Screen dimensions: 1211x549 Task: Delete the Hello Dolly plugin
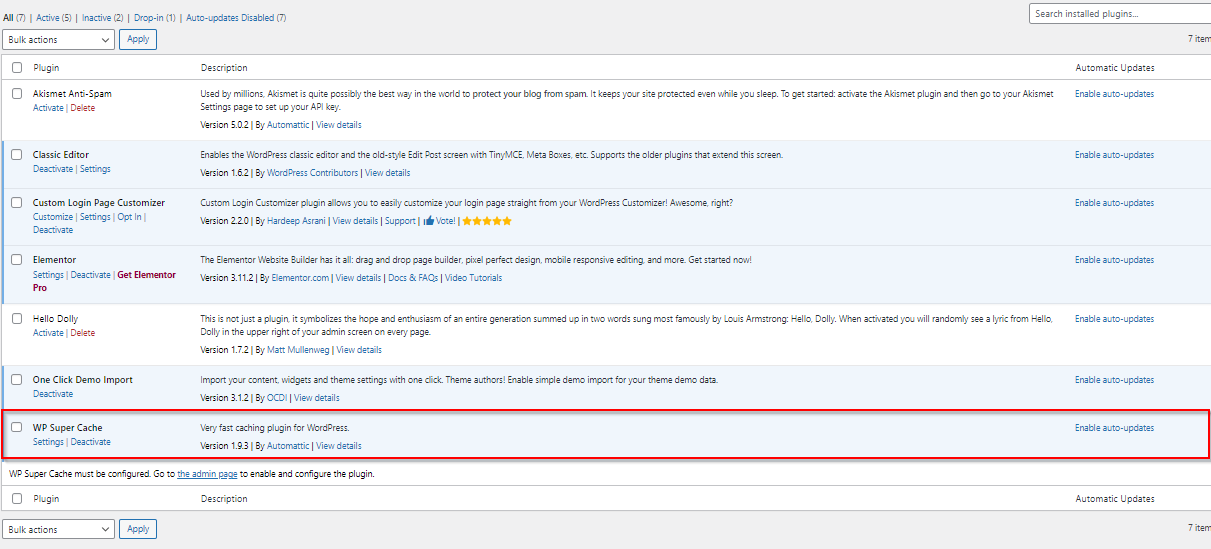(x=83, y=333)
